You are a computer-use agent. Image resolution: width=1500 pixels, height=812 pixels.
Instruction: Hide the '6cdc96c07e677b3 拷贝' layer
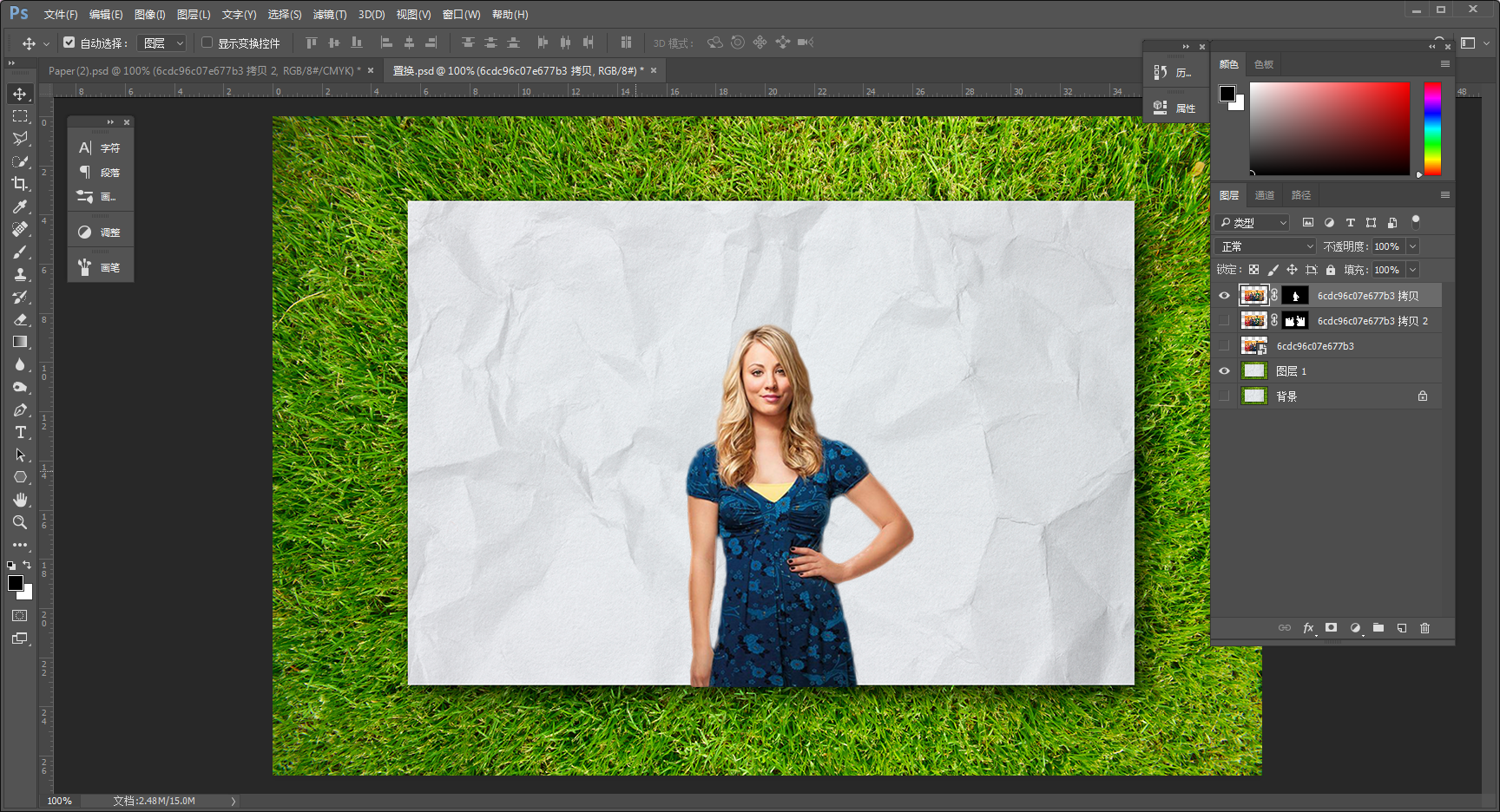point(1224,296)
